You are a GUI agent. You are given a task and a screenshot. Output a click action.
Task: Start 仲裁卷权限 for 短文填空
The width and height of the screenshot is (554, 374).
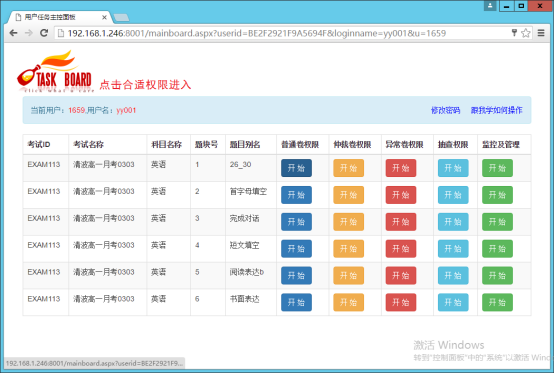348,248
